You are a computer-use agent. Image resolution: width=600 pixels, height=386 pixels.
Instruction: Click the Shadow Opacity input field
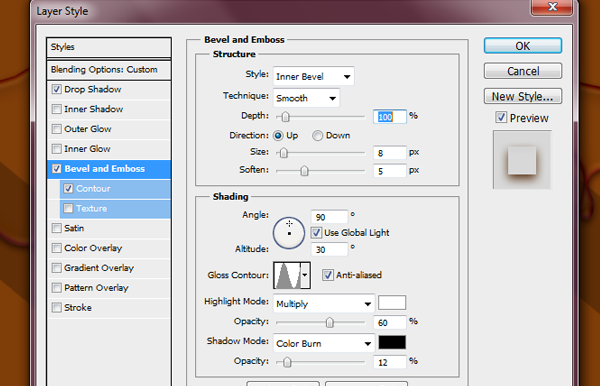pos(390,362)
